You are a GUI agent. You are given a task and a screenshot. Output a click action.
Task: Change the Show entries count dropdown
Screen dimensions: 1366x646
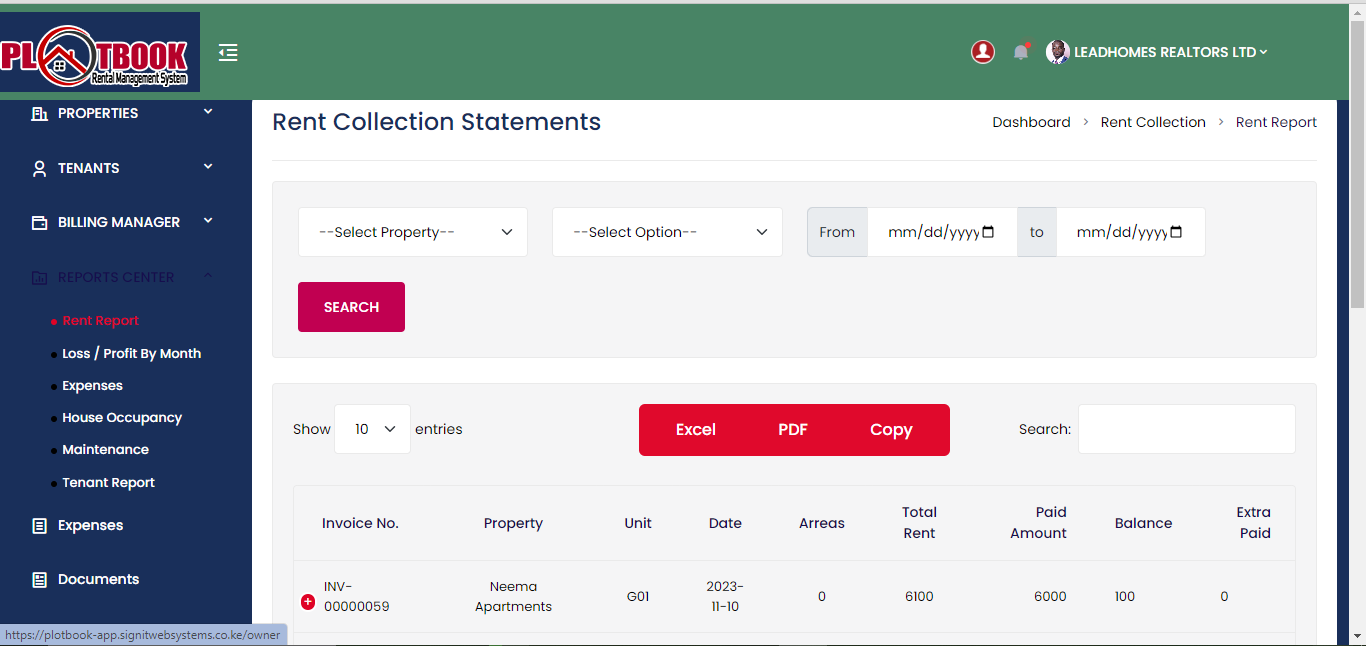(372, 429)
